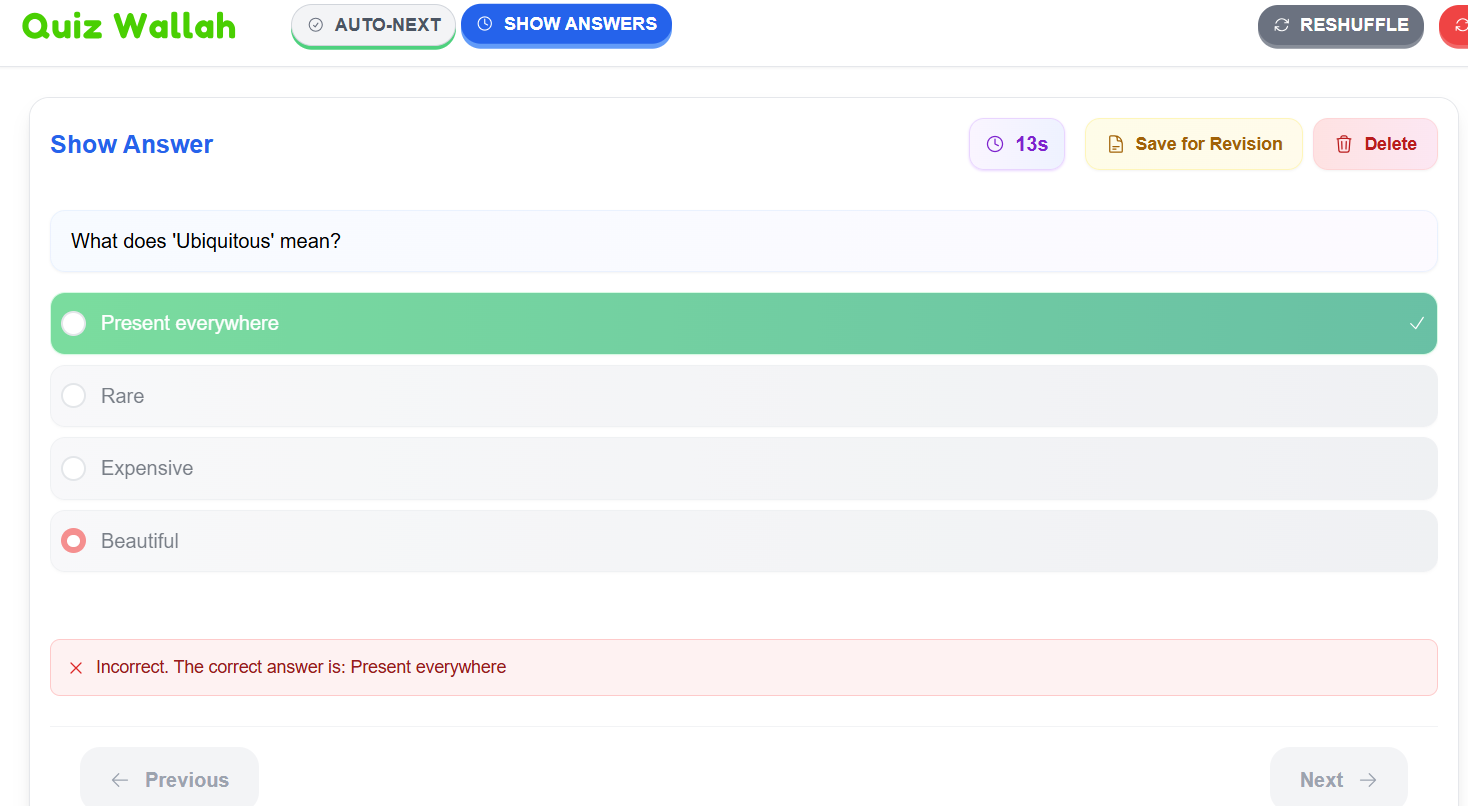Click the Show Answer heading
The width and height of the screenshot is (1468, 806).
coord(132,144)
